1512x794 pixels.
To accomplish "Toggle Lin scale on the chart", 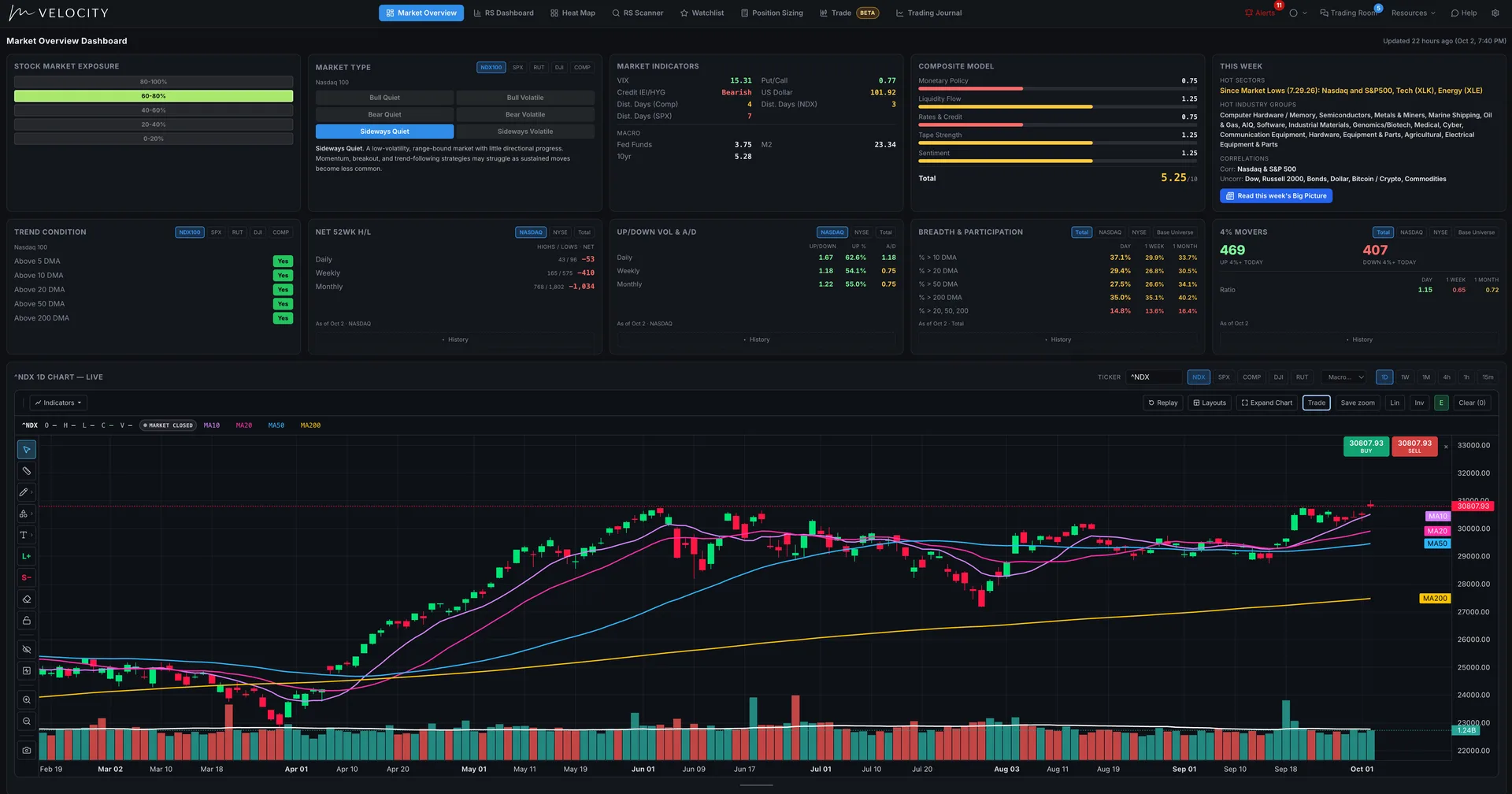I will [1395, 403].
